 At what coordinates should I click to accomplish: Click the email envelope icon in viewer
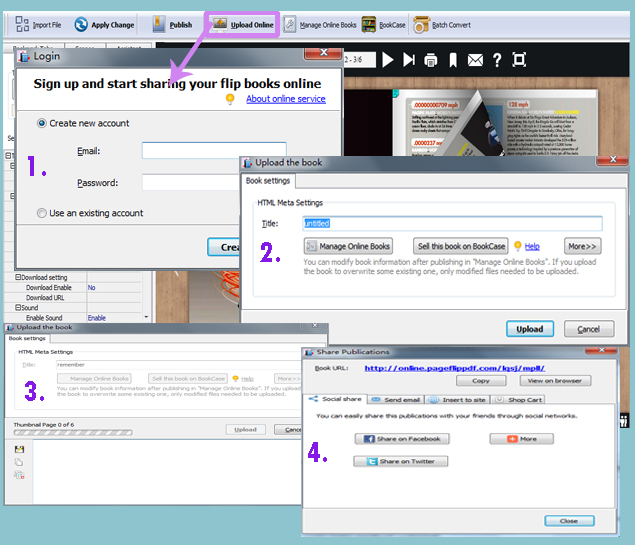tap(475, 60)
